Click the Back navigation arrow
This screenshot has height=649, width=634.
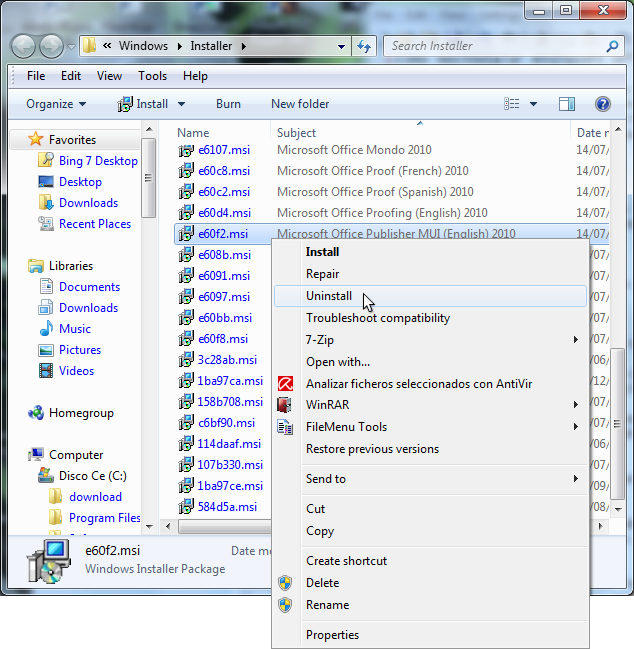[23, 46]
